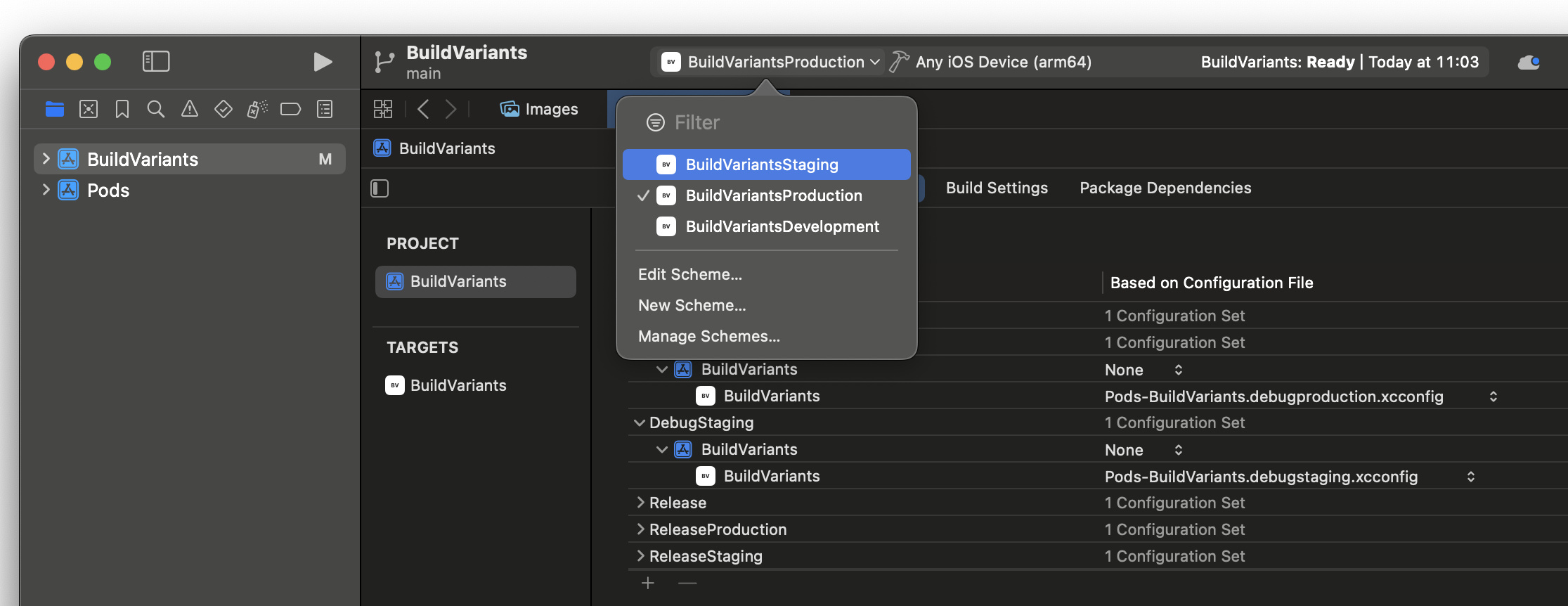
Task: Switch to the Package Dependencies tab
Action: [1165, 188]
